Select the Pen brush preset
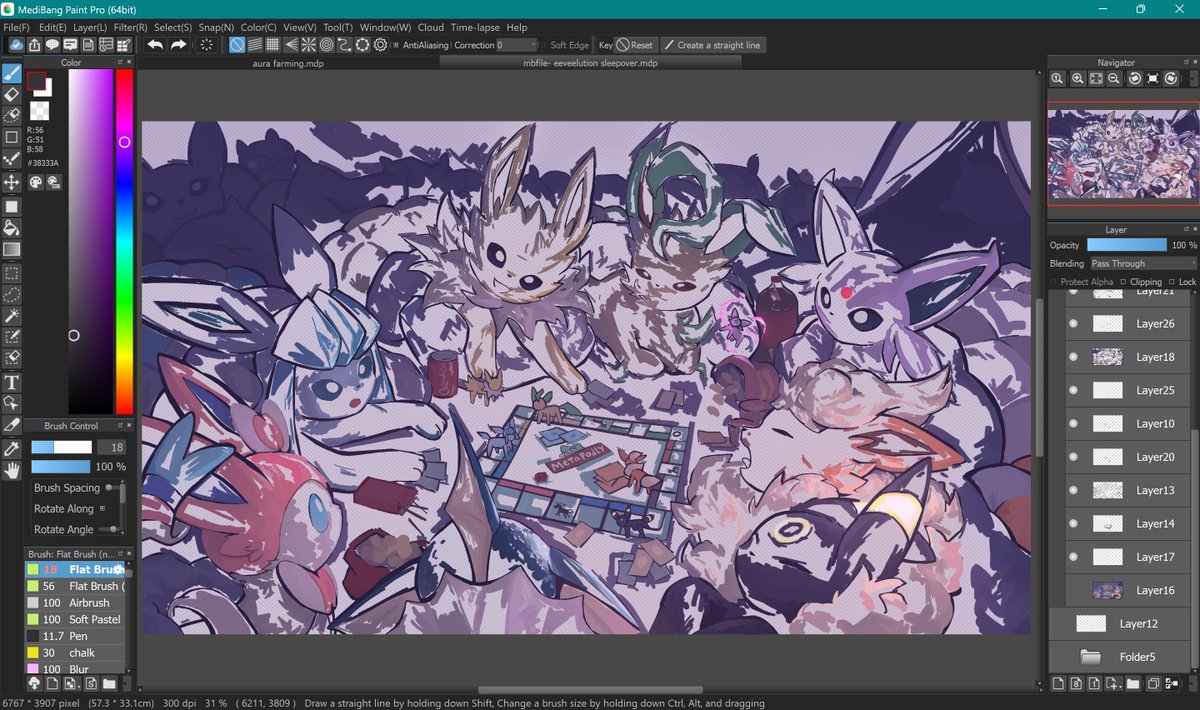 point(76,636)
